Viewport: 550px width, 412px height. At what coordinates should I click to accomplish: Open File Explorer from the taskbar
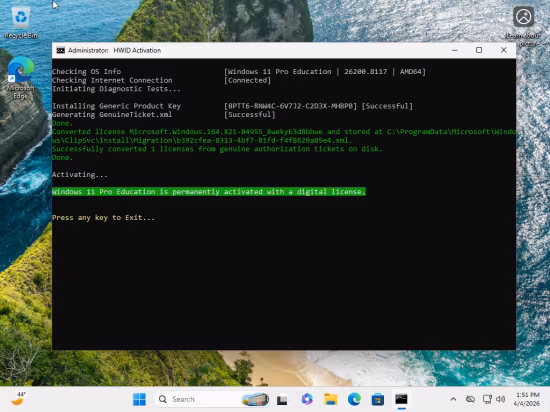click(330, 399)
